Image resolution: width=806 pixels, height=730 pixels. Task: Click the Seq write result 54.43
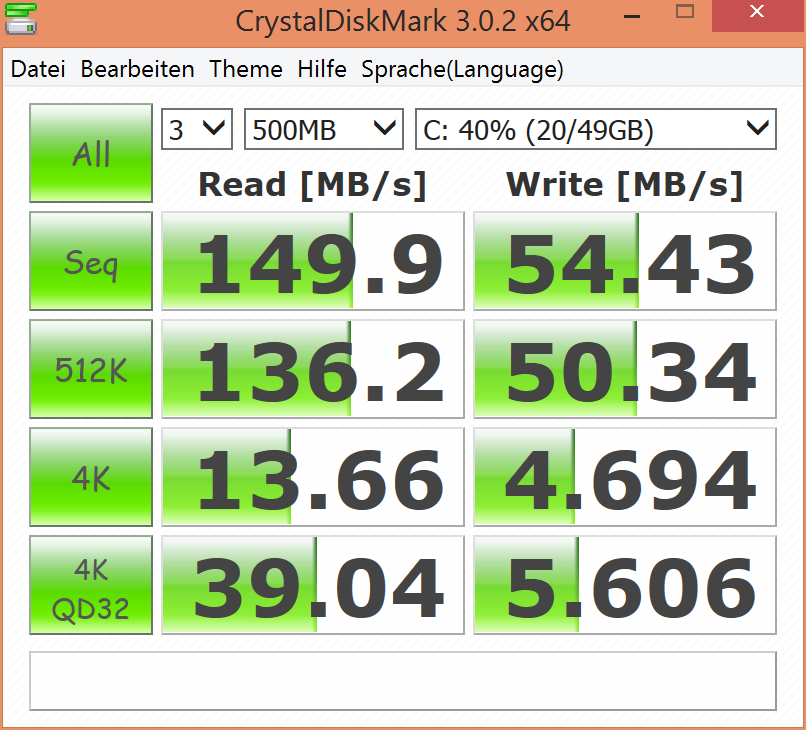[625, 261]
